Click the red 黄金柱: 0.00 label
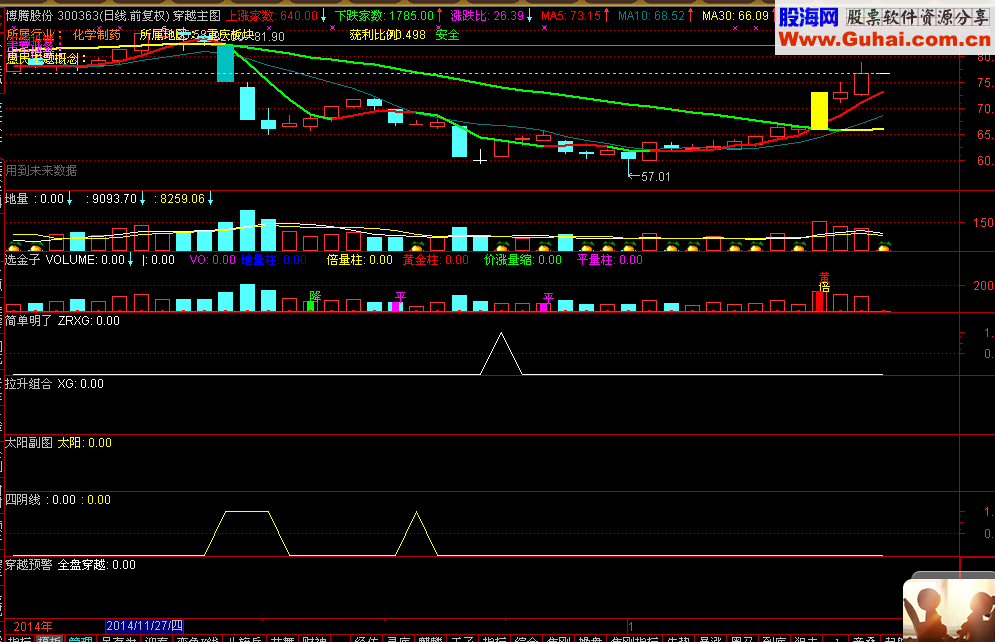Viewport: 995px width, 642px height. pyautogui.click(x=435, y=259)
